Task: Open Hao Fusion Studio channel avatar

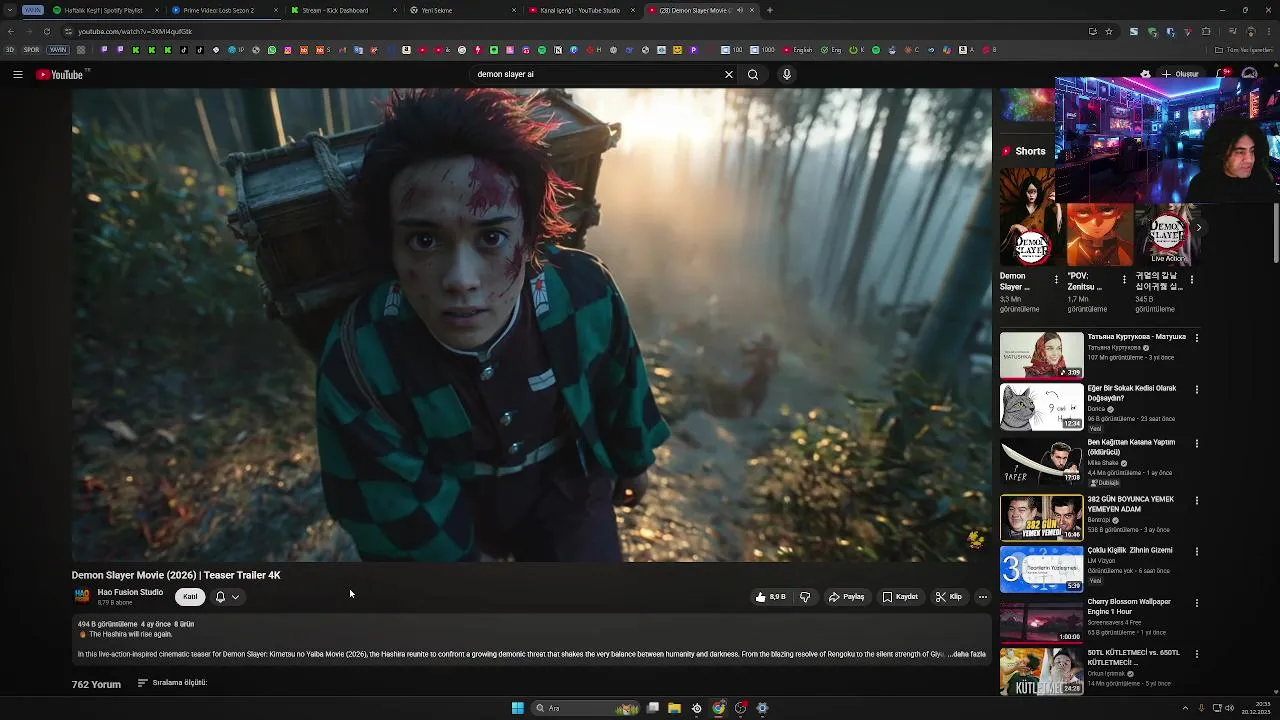Action: pos(82,596)
